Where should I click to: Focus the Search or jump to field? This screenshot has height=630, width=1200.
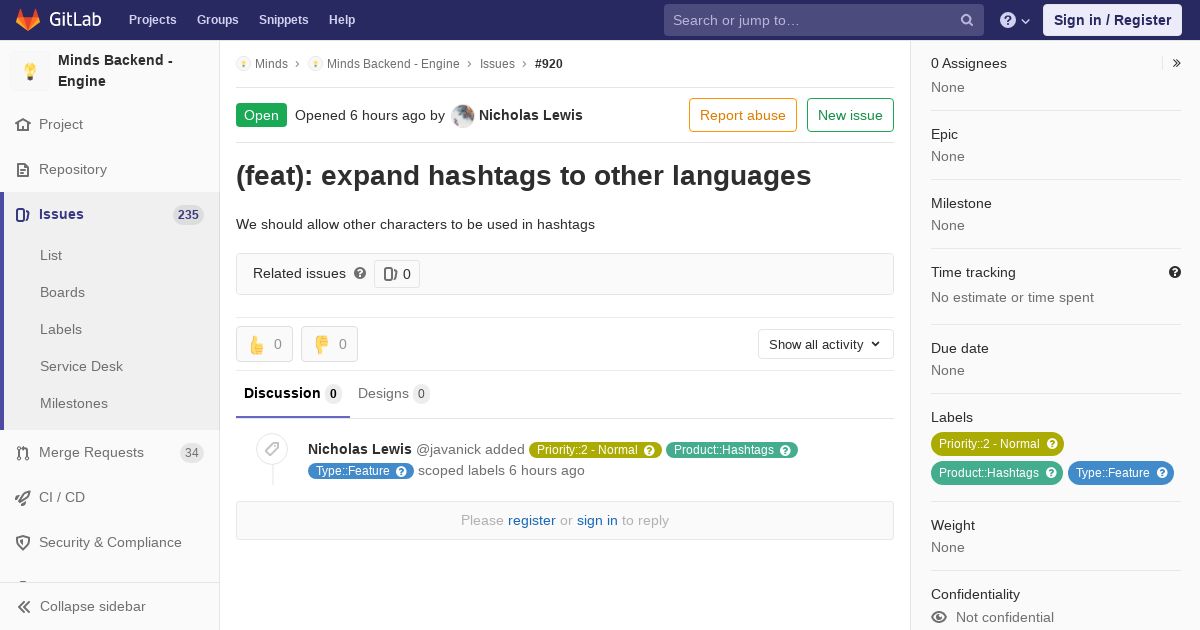pos(810,20)
